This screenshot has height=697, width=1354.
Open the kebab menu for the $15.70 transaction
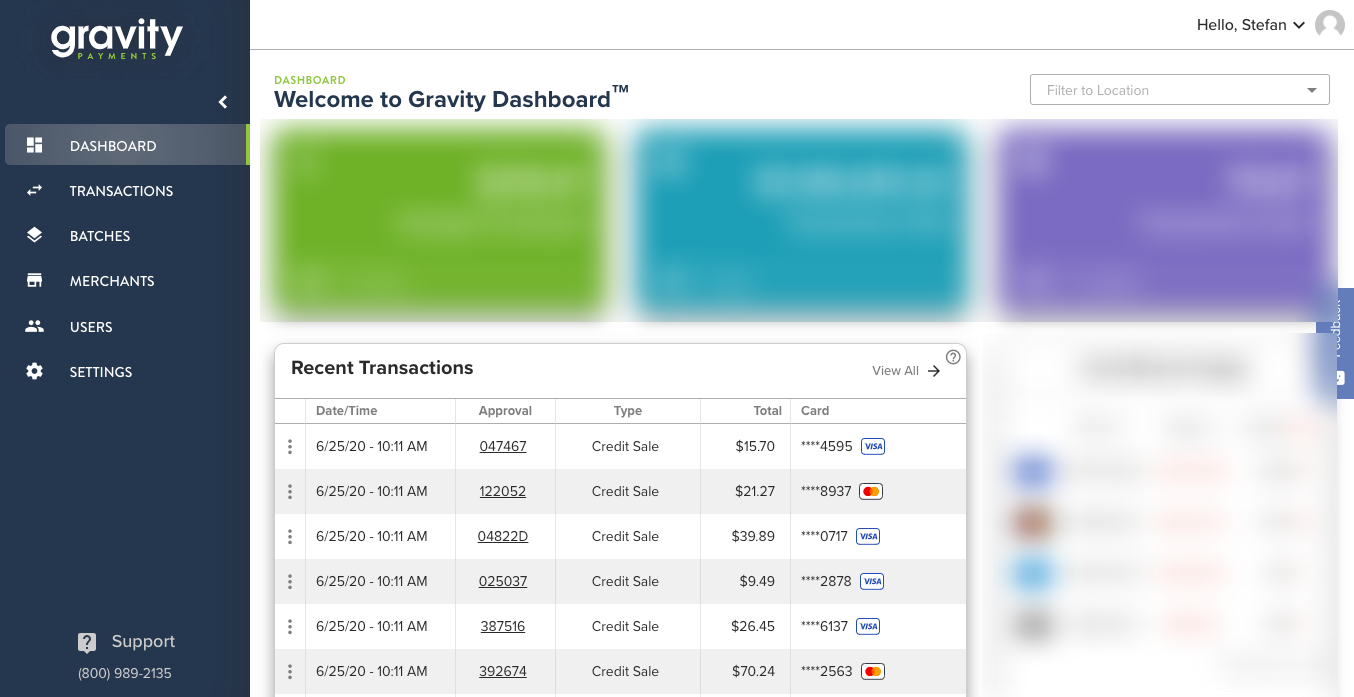point(290,446)
